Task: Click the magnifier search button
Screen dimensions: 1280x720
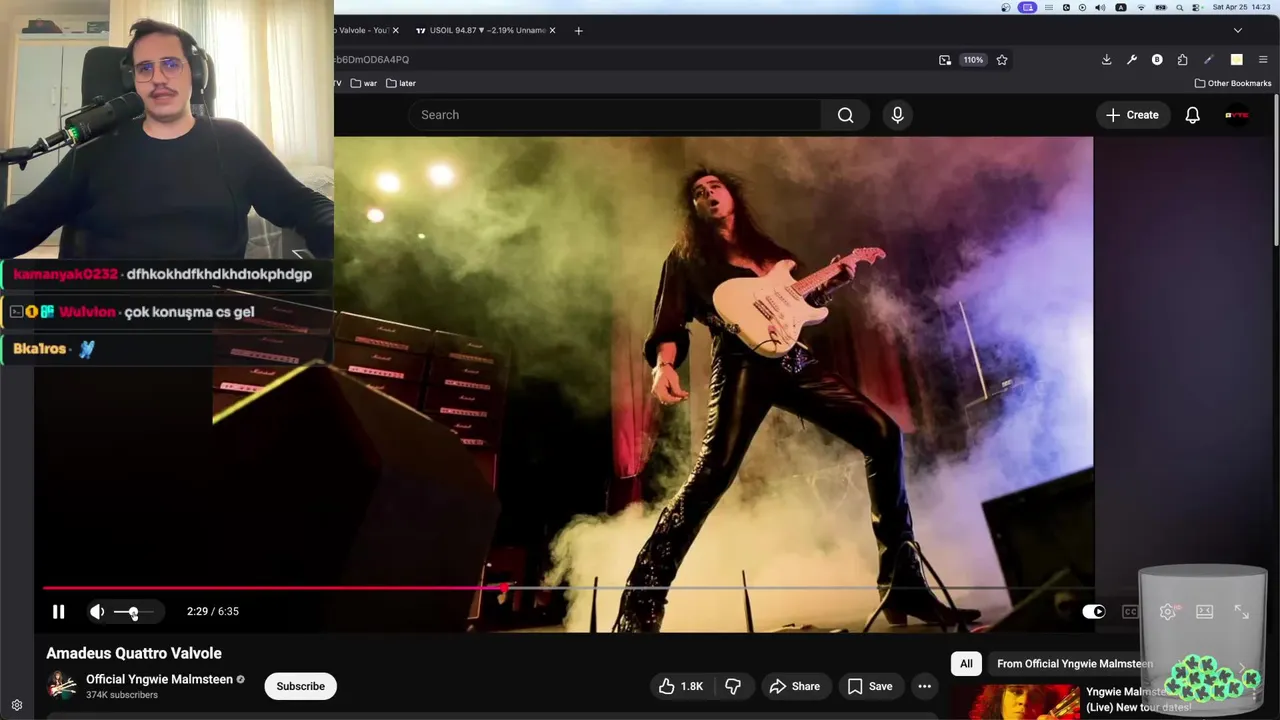Action: click(846, 115)
